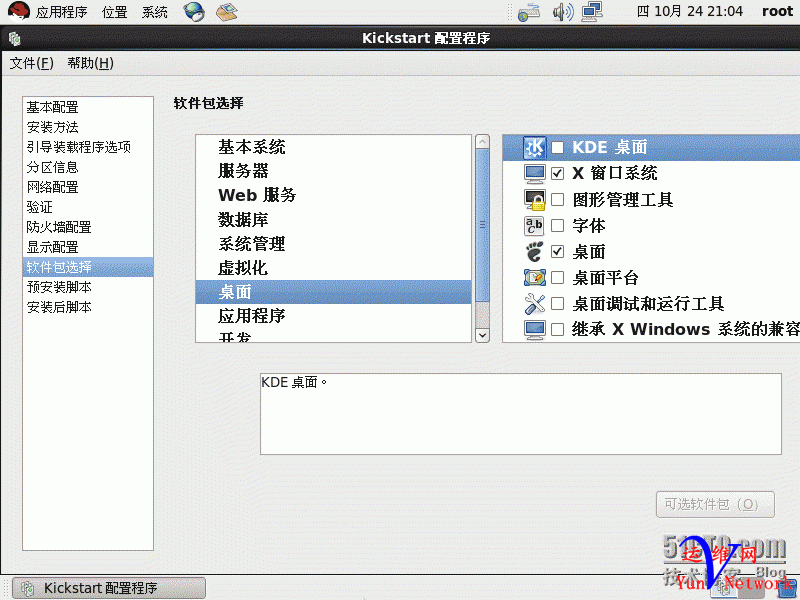Image resolution: width=800 pixels, height=600 pixels.
Task: Click the network connection icon in panel
Action: pyautogui.click(x=592, y=11)
